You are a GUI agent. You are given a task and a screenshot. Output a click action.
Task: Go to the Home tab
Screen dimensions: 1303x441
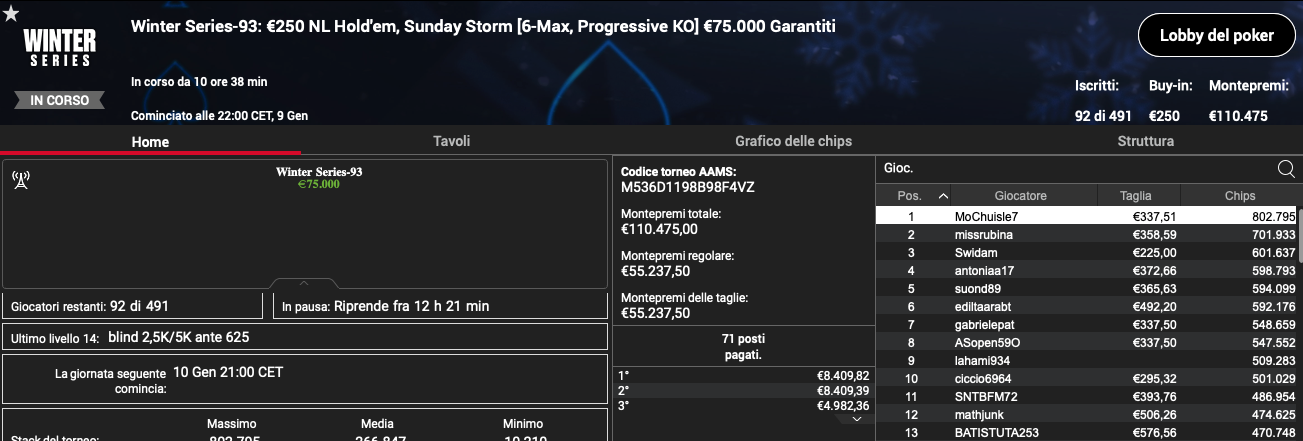[x=150, y=142]
